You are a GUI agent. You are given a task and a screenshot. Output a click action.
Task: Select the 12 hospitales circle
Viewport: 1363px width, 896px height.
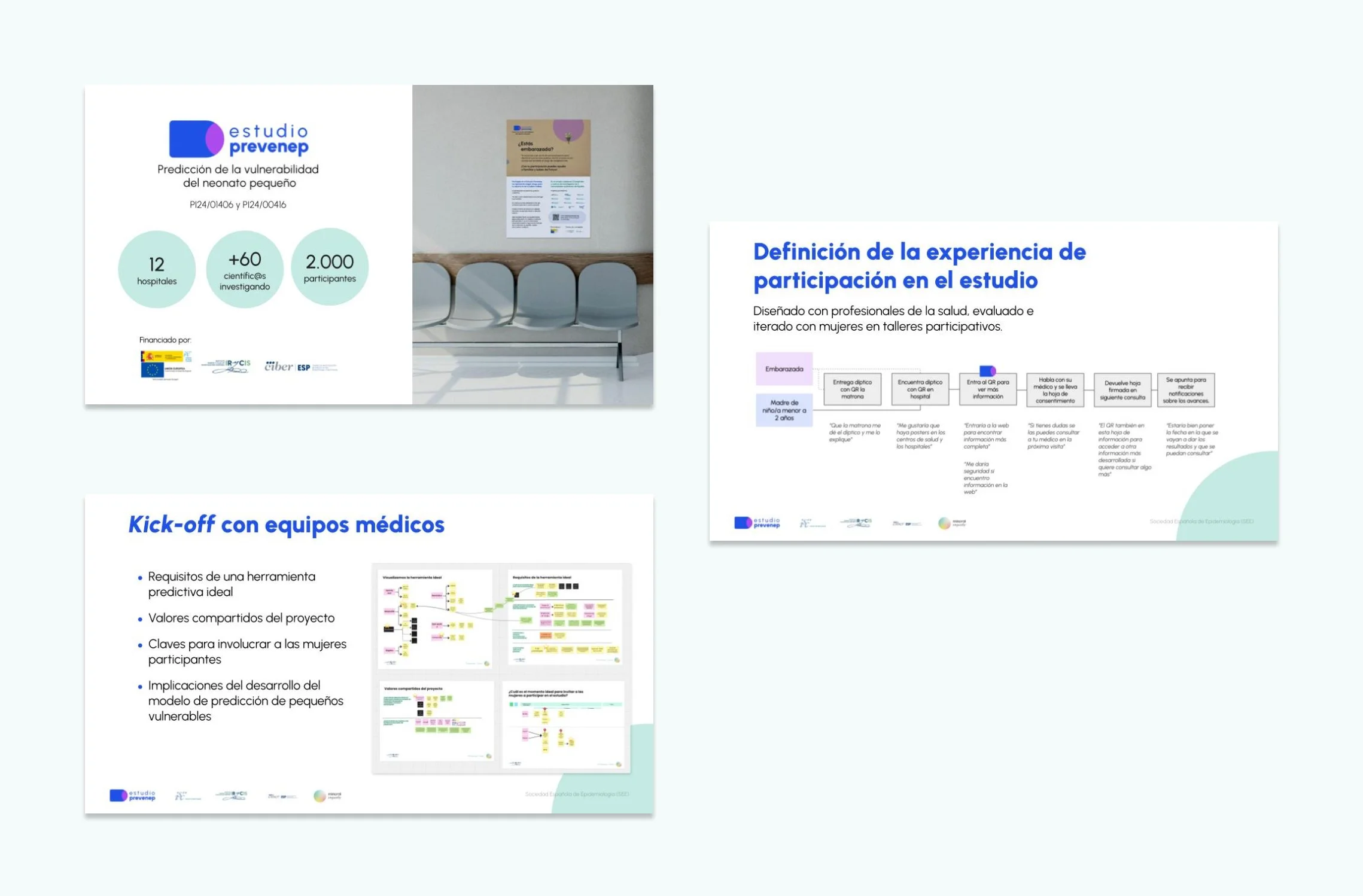tap(157, 270)
